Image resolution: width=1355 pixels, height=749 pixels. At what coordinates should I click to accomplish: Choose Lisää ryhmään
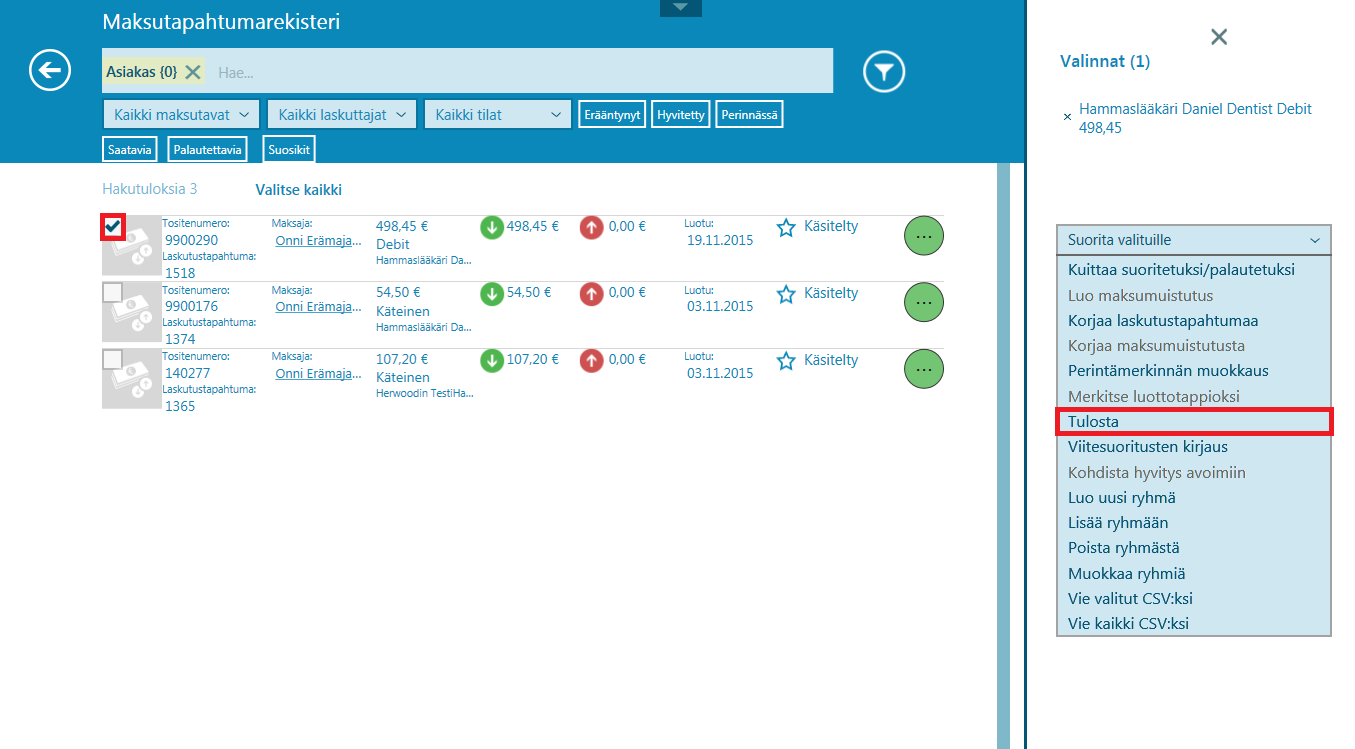[1194, 523]
